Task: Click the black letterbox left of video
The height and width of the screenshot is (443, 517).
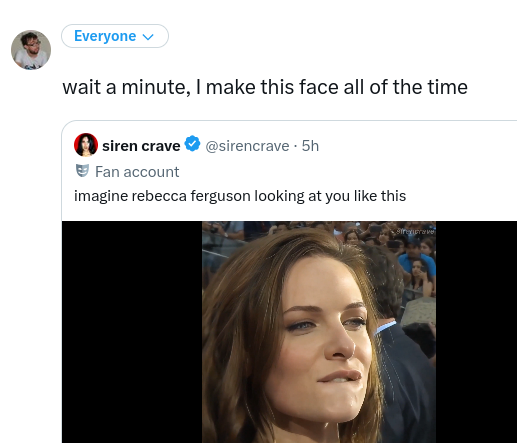Action: (x=132, y=332)
